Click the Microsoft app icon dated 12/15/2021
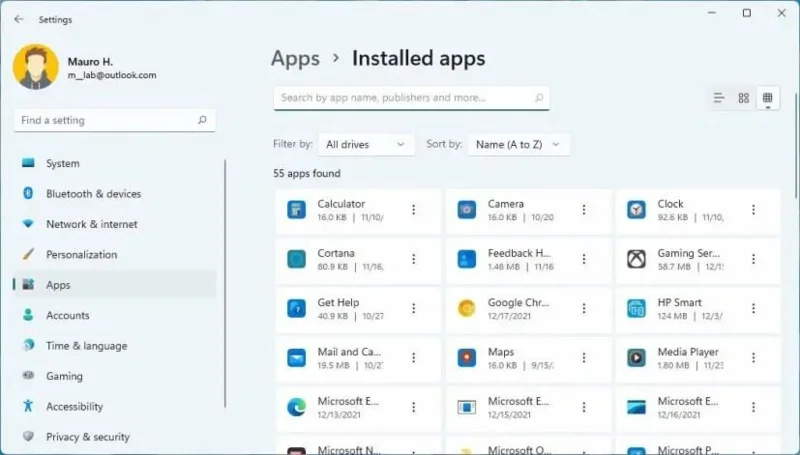The image size is (800, 455). click(x=466, y=407)
